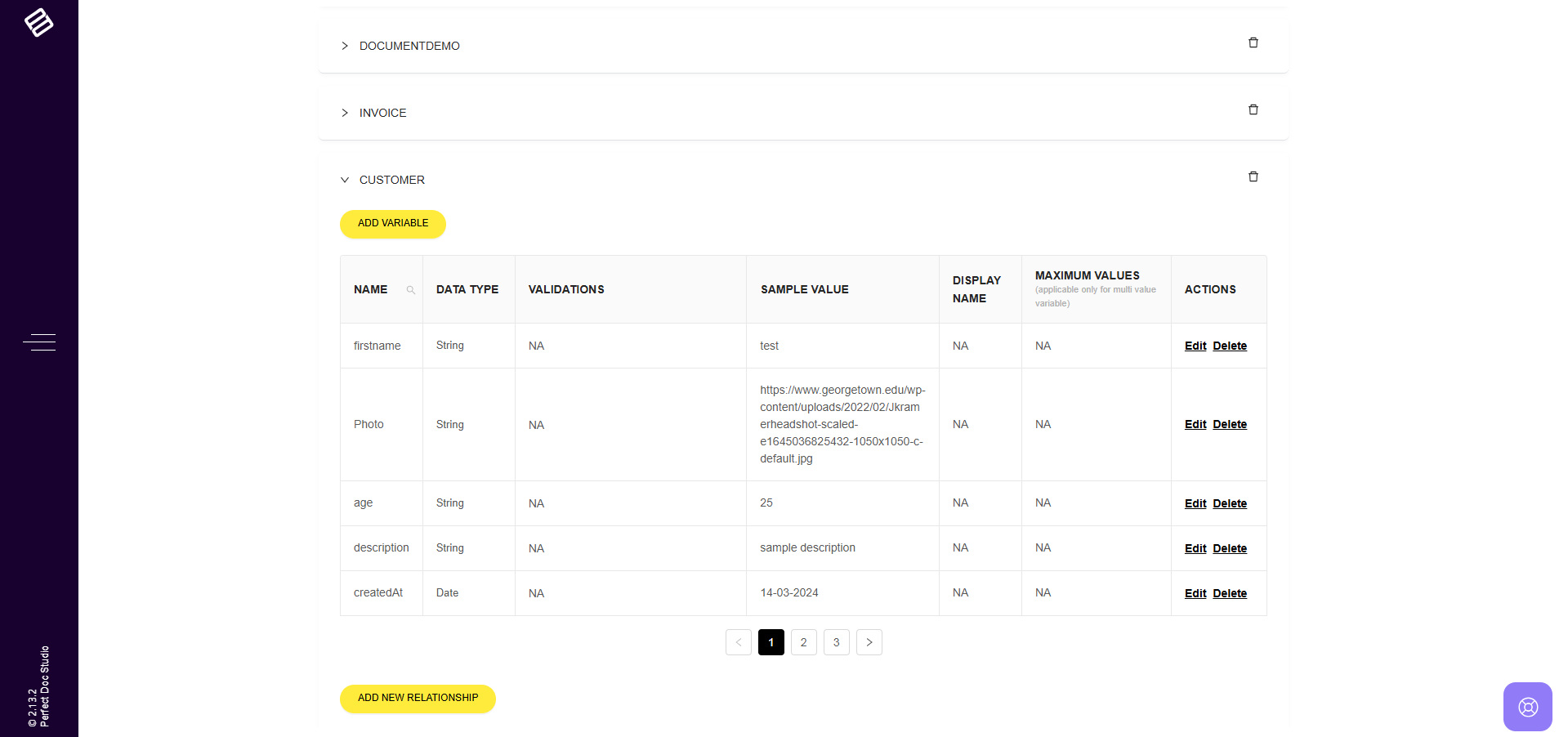
Task: Jump to page 3
Action: point(836,642)
